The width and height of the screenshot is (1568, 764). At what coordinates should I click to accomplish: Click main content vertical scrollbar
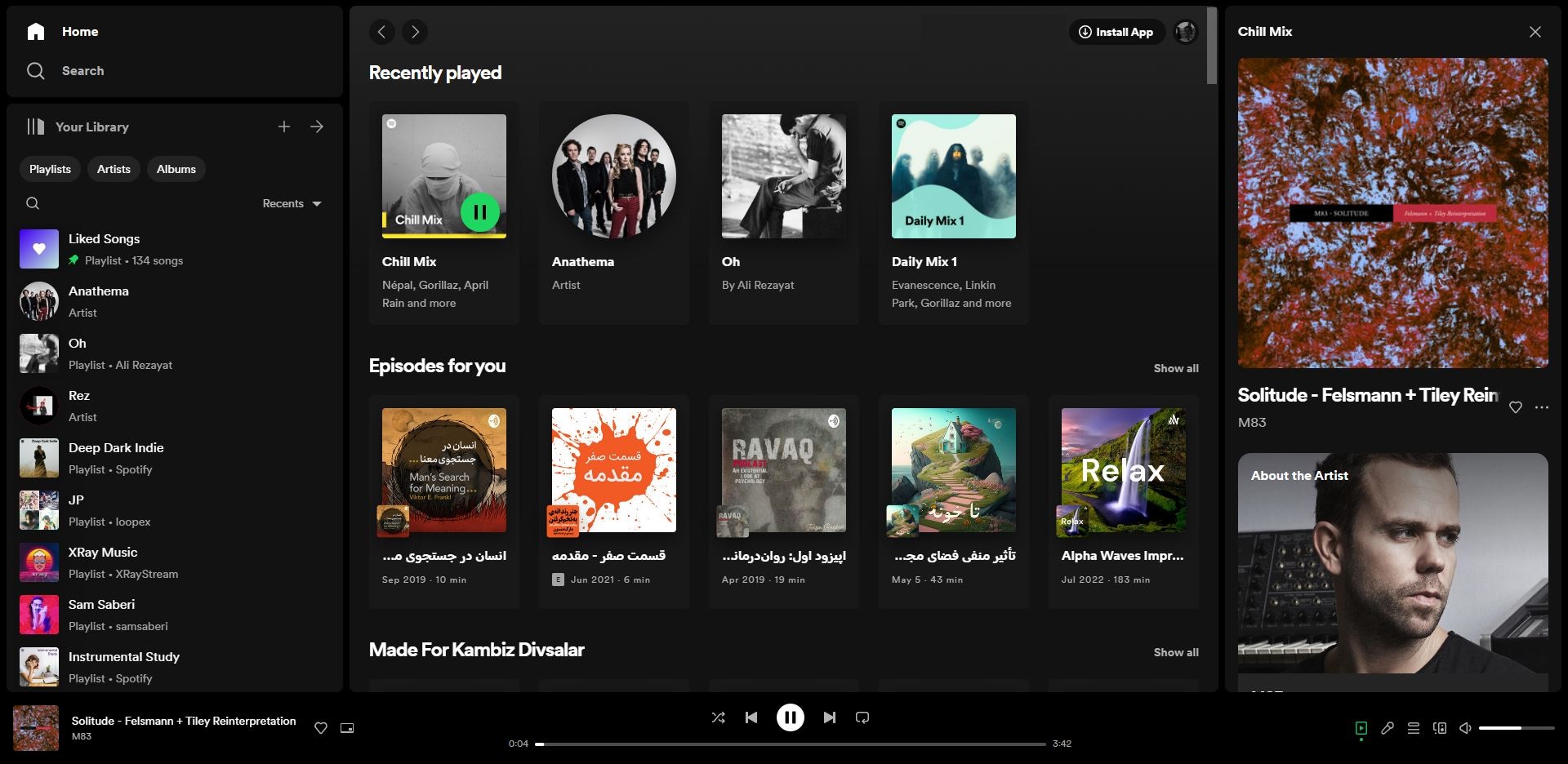coord(1212,46)
